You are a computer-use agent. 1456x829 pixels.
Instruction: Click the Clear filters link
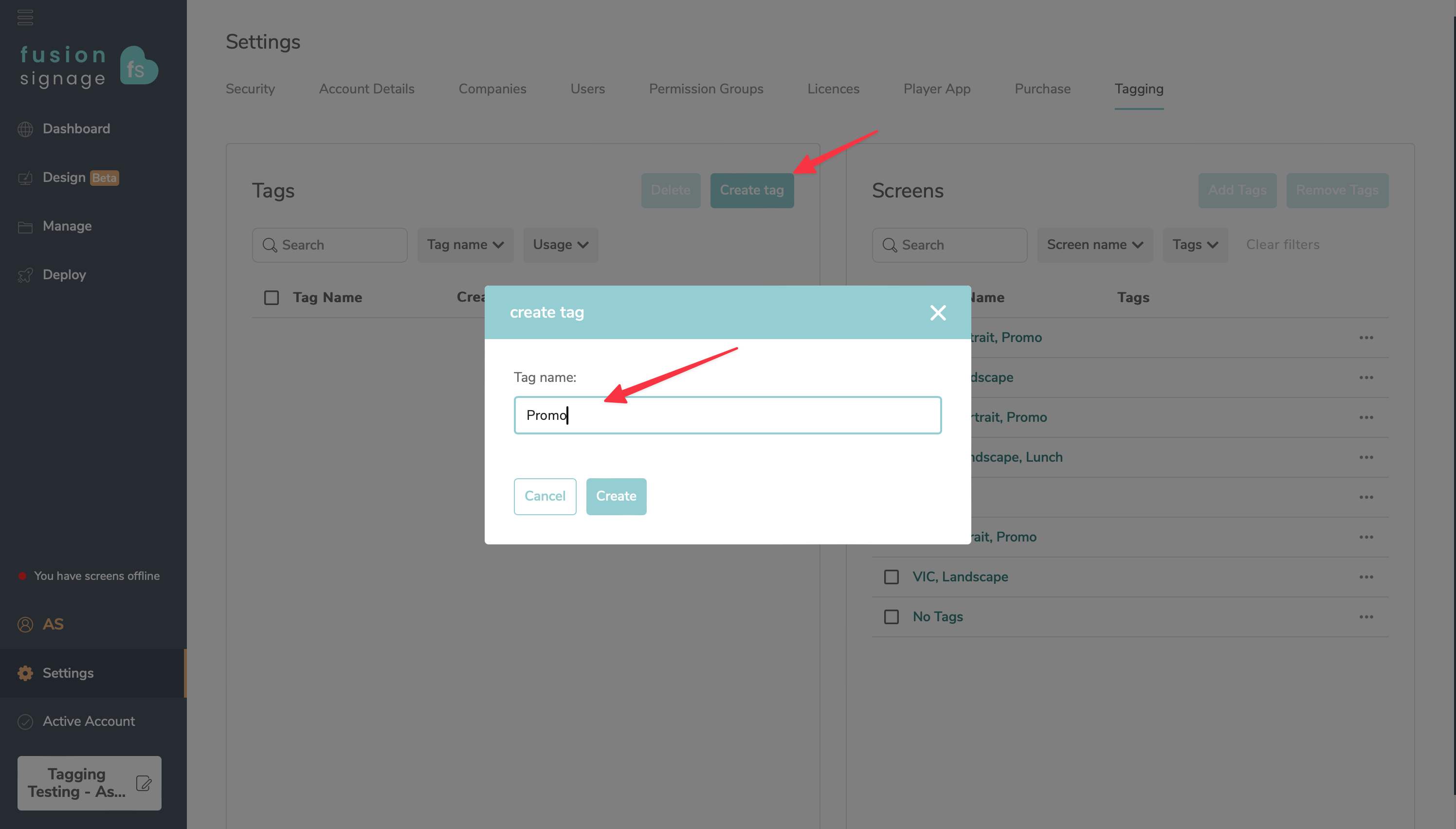[x=1282, y=245]
